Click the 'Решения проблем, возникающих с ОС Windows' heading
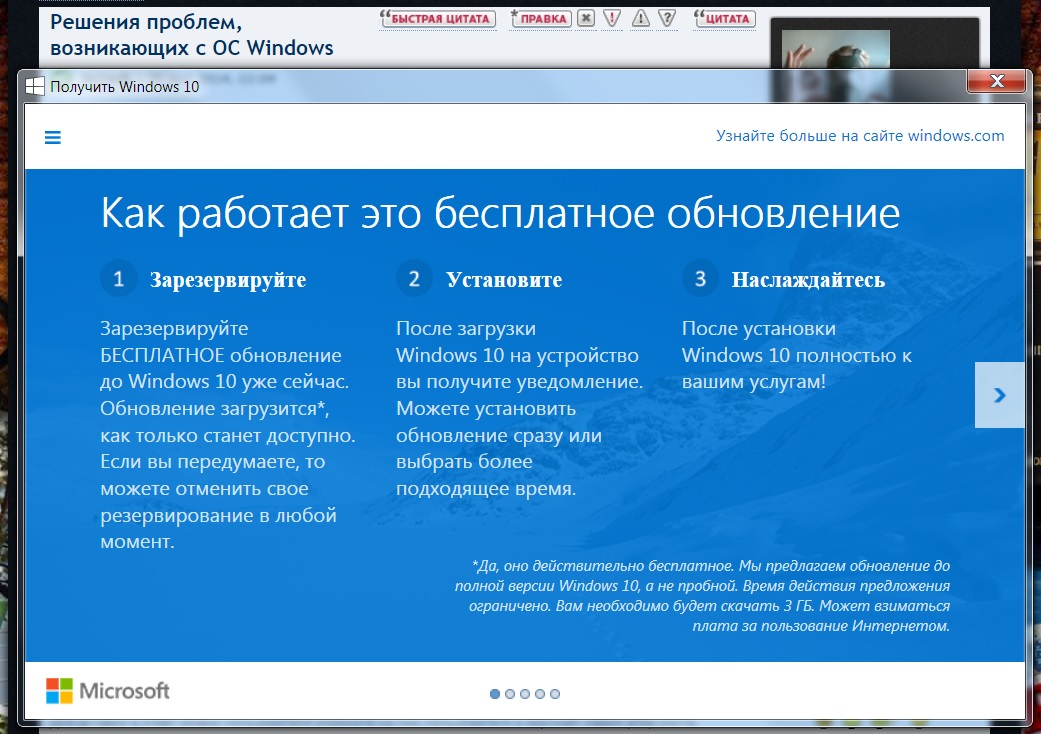Viewport: 1041px width, 734px height. pyautogui.click(x=192, y=35)
